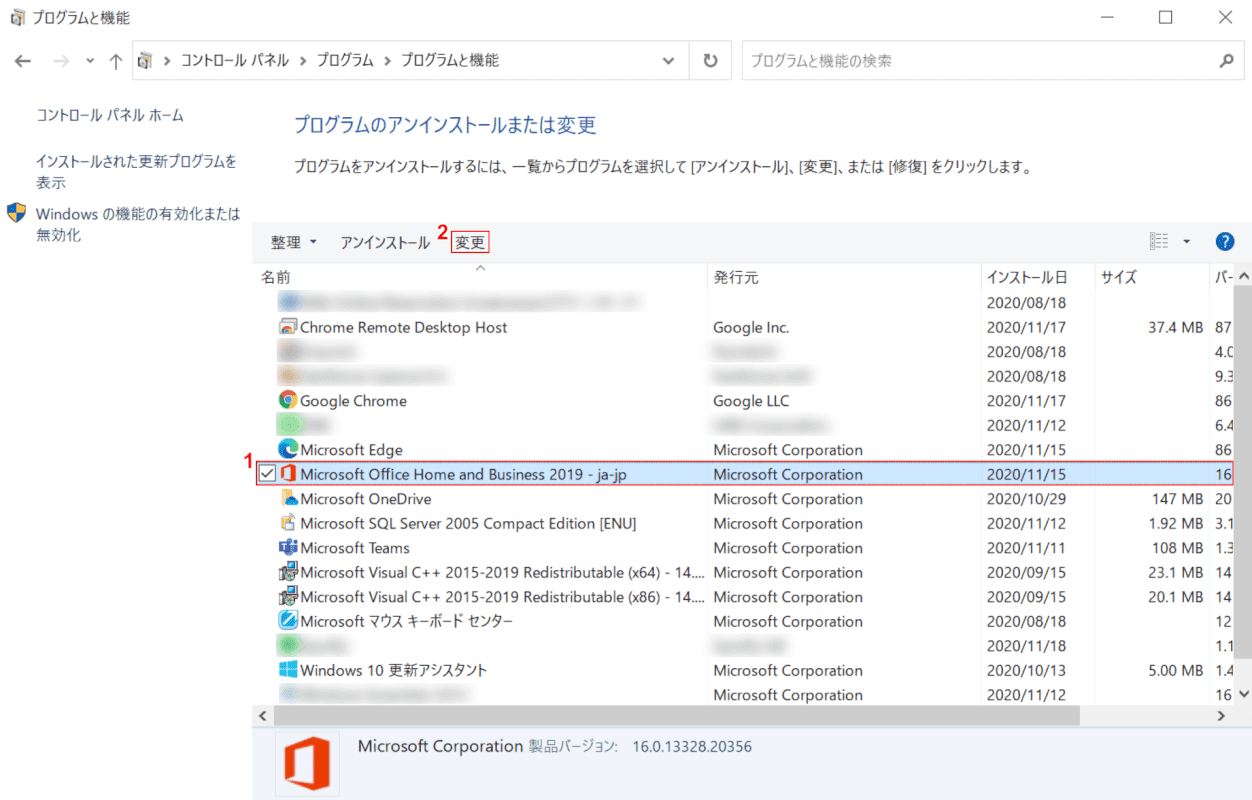Click the horizontal scrollbar right arrow

tap(1221, 716)
